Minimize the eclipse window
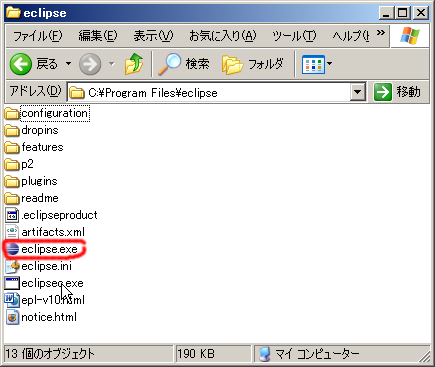435x367 pixels. coord(386,13)
